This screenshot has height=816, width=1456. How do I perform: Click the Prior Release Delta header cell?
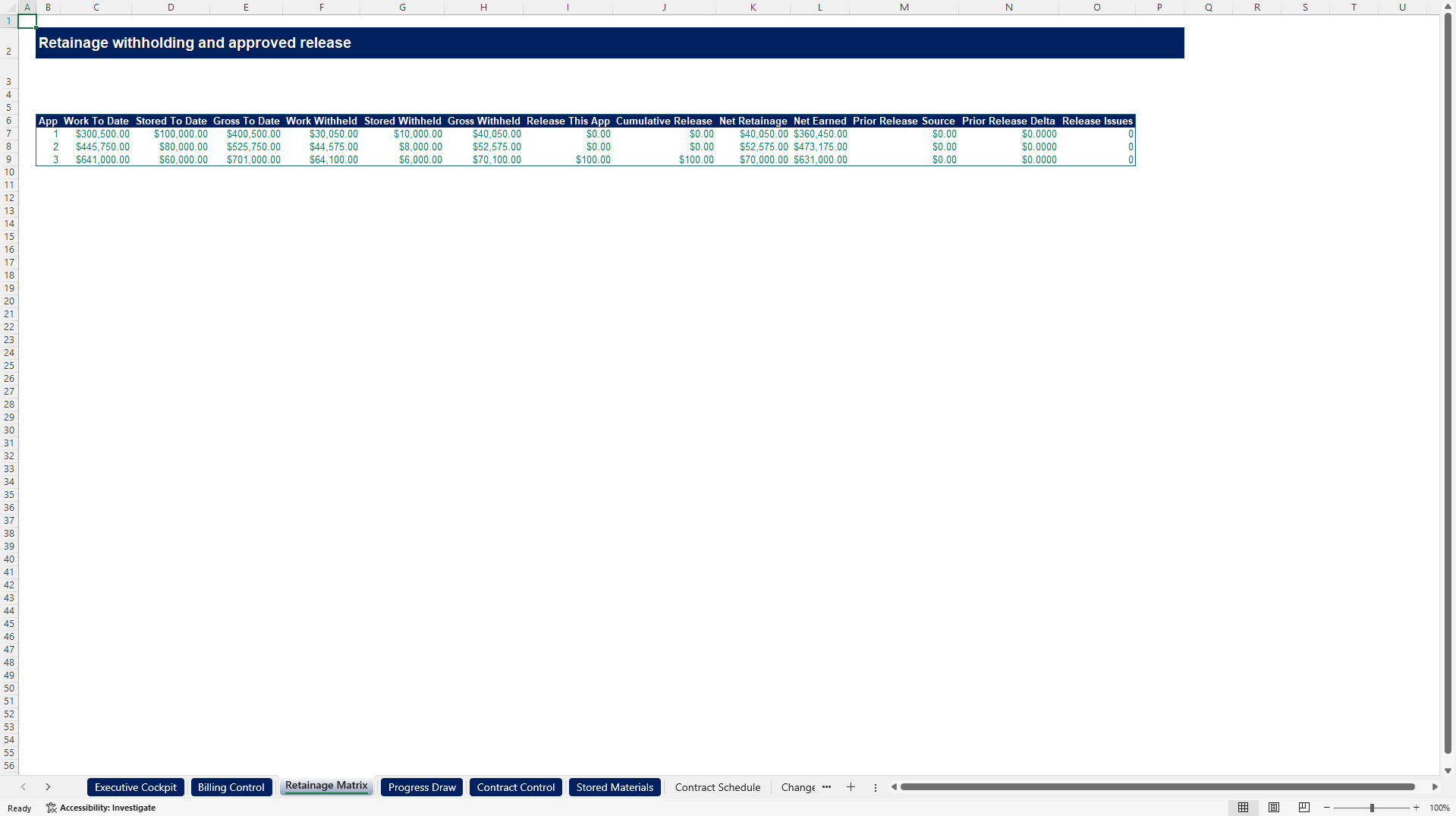pyautogui.click(x=1009, y=121)
